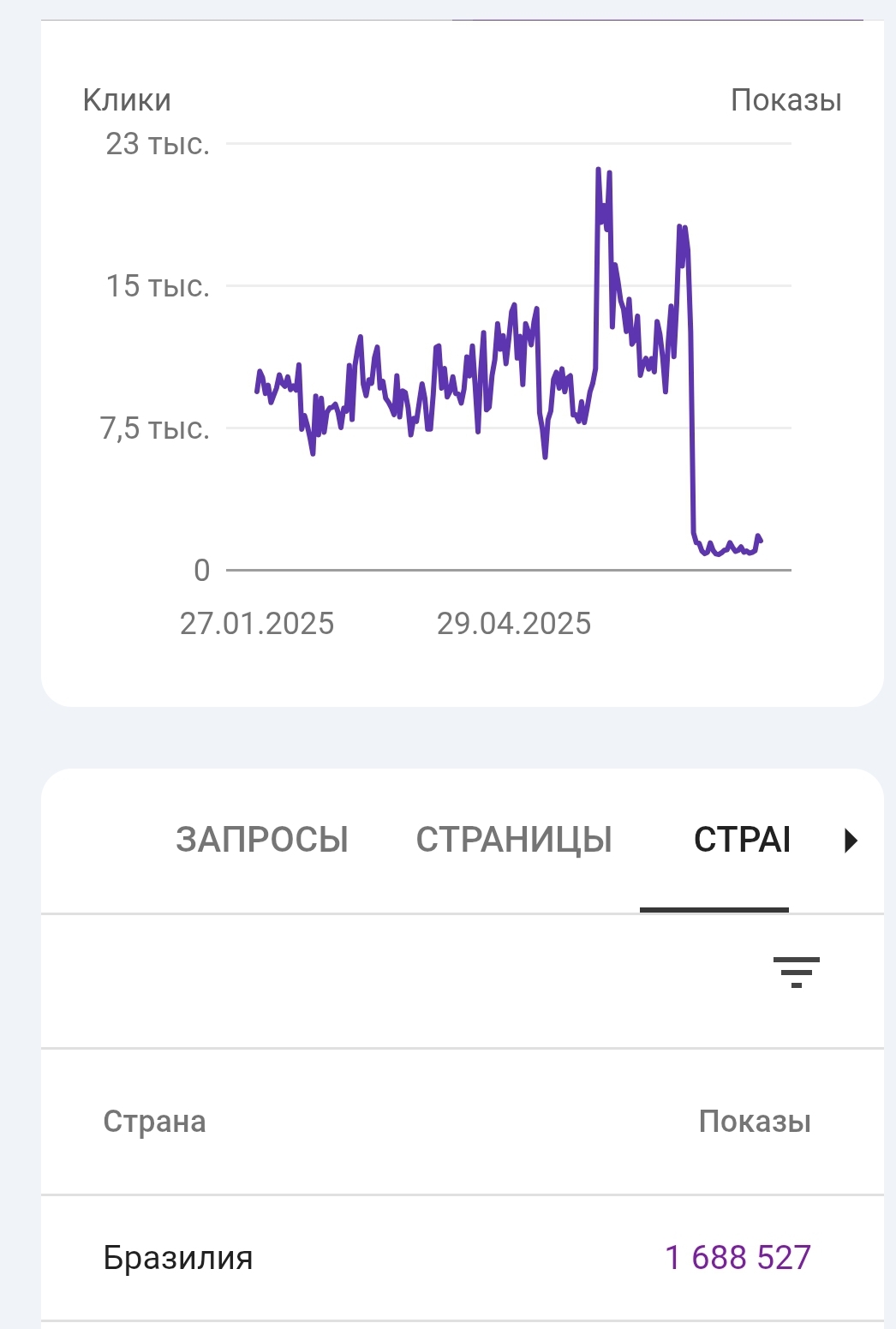Sort the table by the Показы column
Viewport: 896px width, 1329px height.
point(755,1122)
